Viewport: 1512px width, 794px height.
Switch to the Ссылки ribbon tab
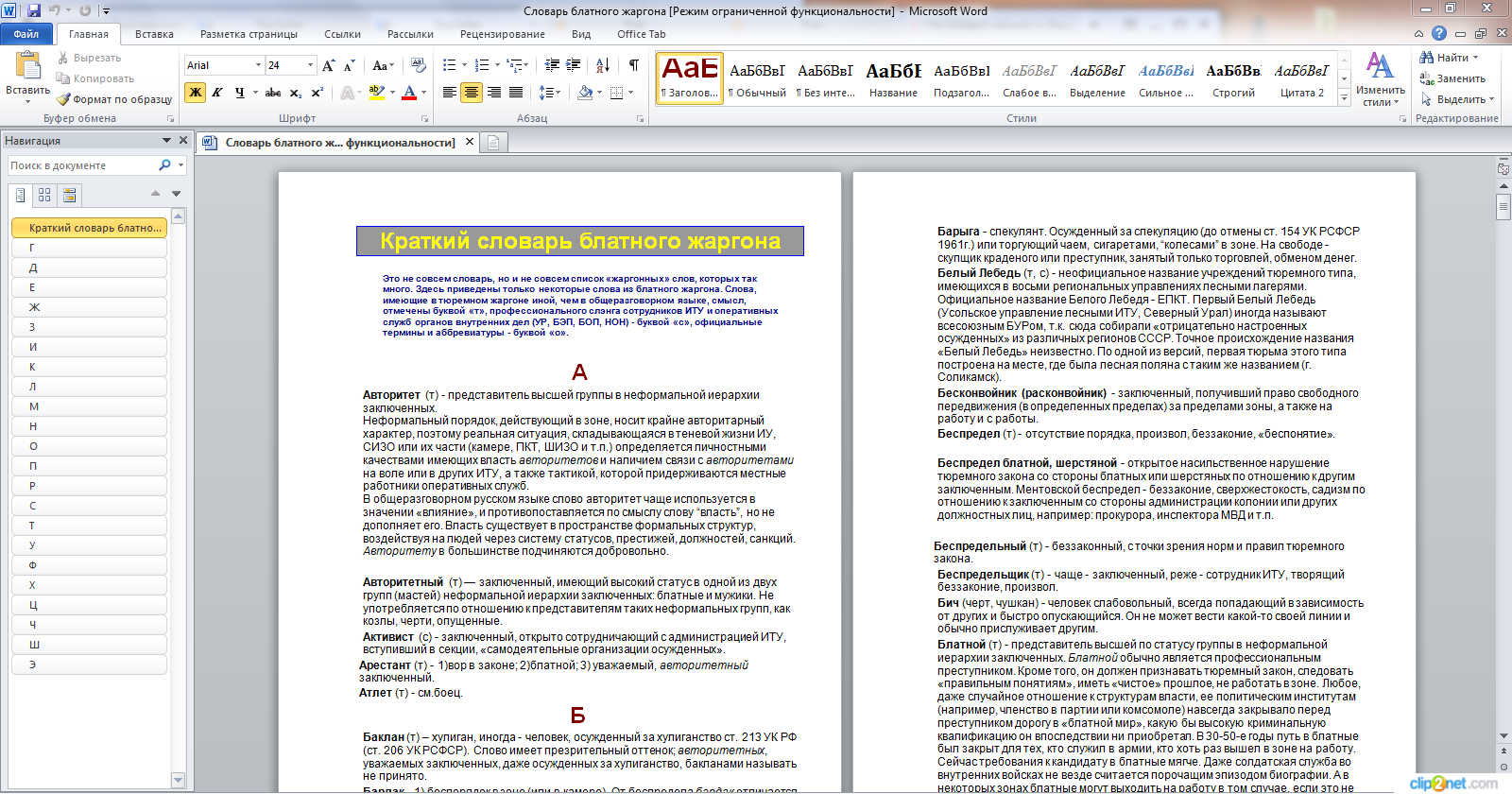click(x=342, y=34)
